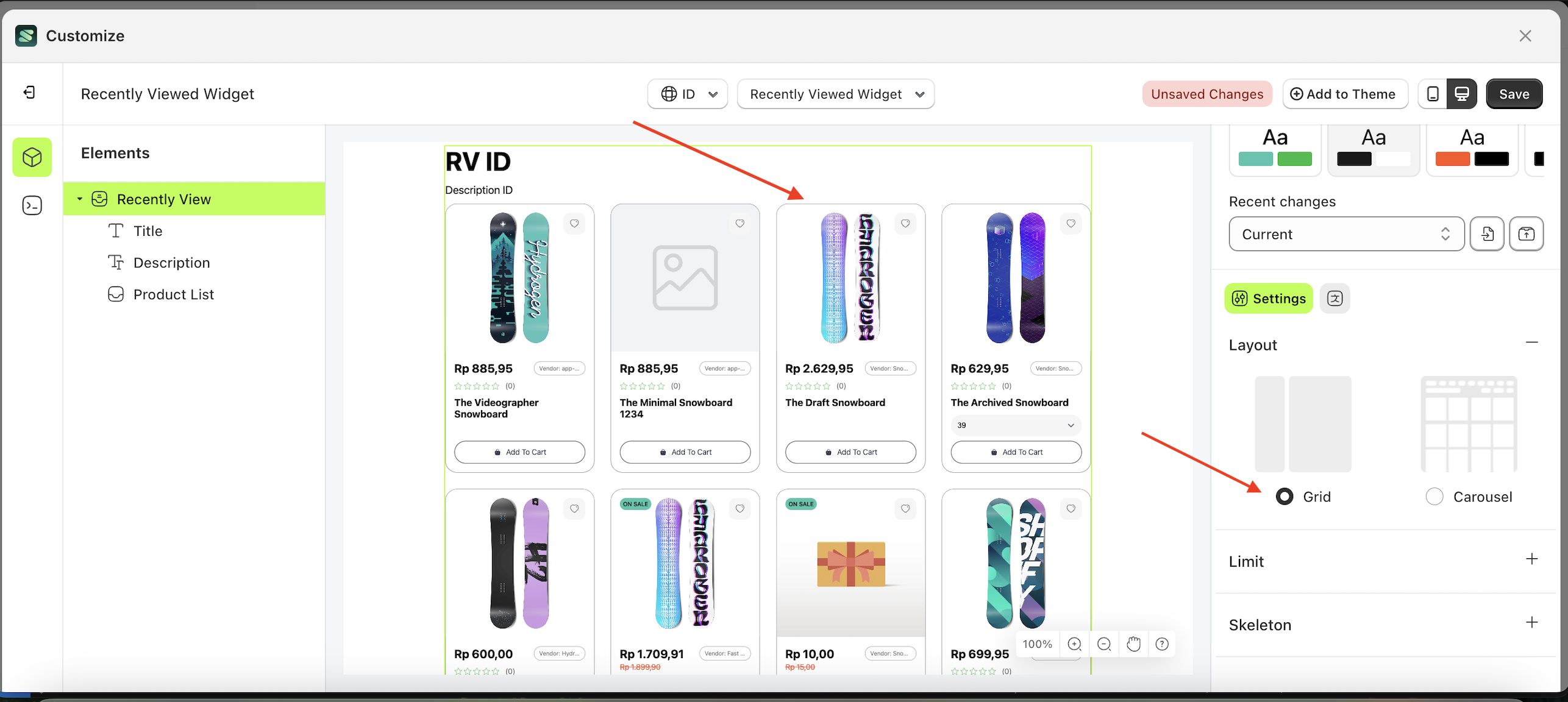Click the Save button
The image size is (1568, 702).
click(1514, 93)
